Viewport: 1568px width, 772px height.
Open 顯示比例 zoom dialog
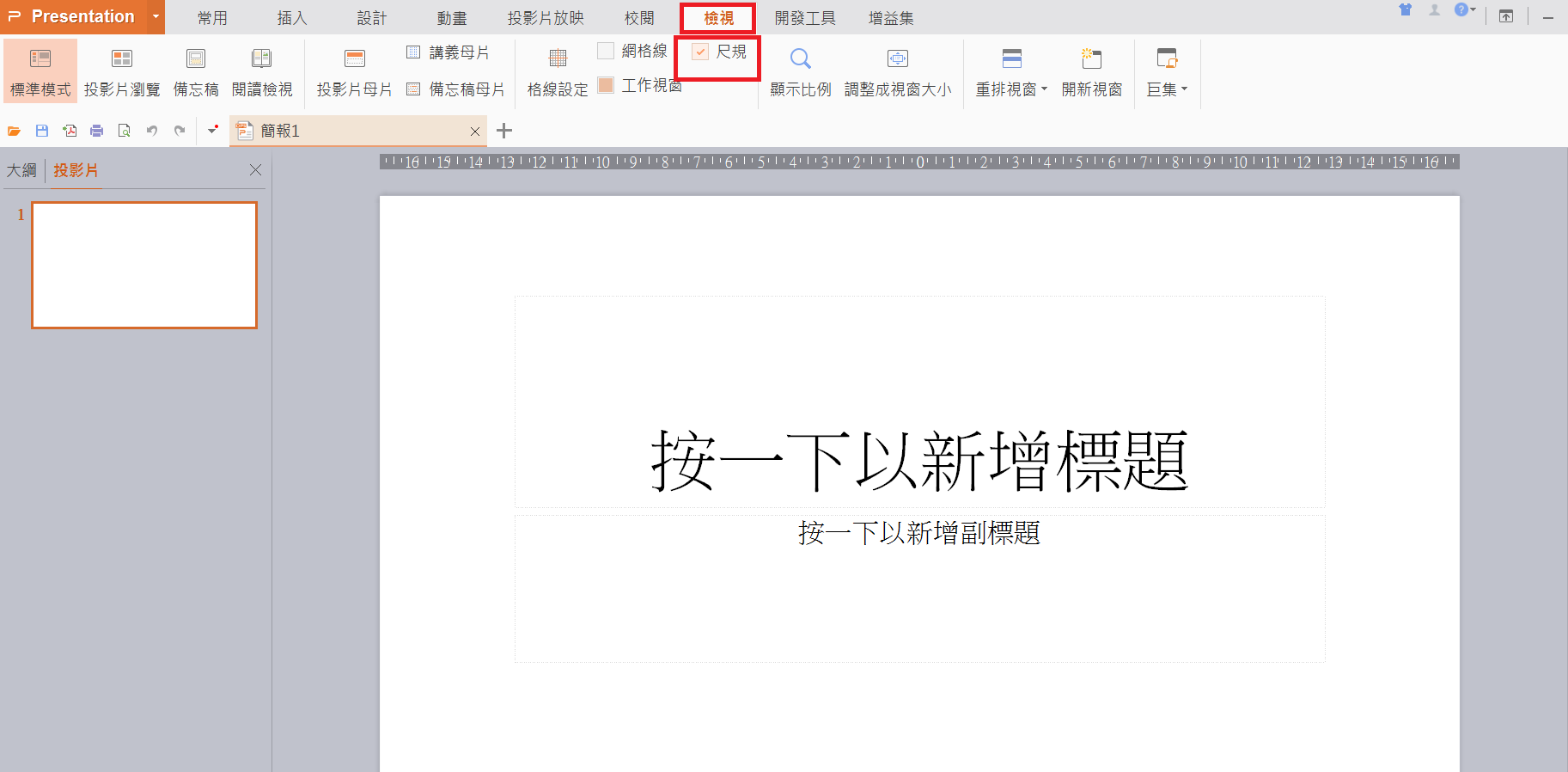pos(800,72)
